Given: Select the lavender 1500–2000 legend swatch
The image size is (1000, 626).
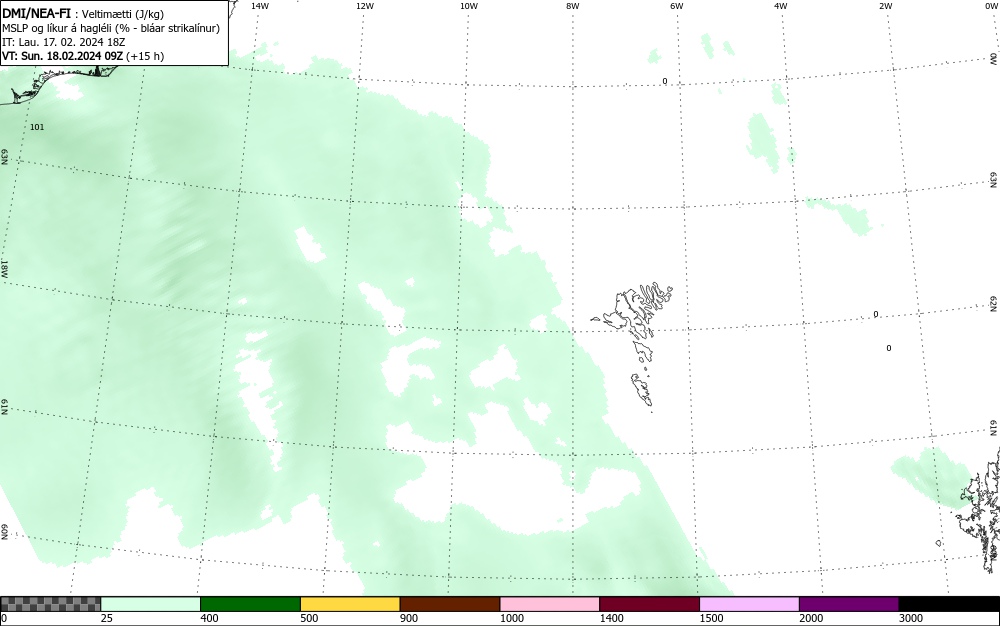Looking at the screenshot, I should pos(749,604).
